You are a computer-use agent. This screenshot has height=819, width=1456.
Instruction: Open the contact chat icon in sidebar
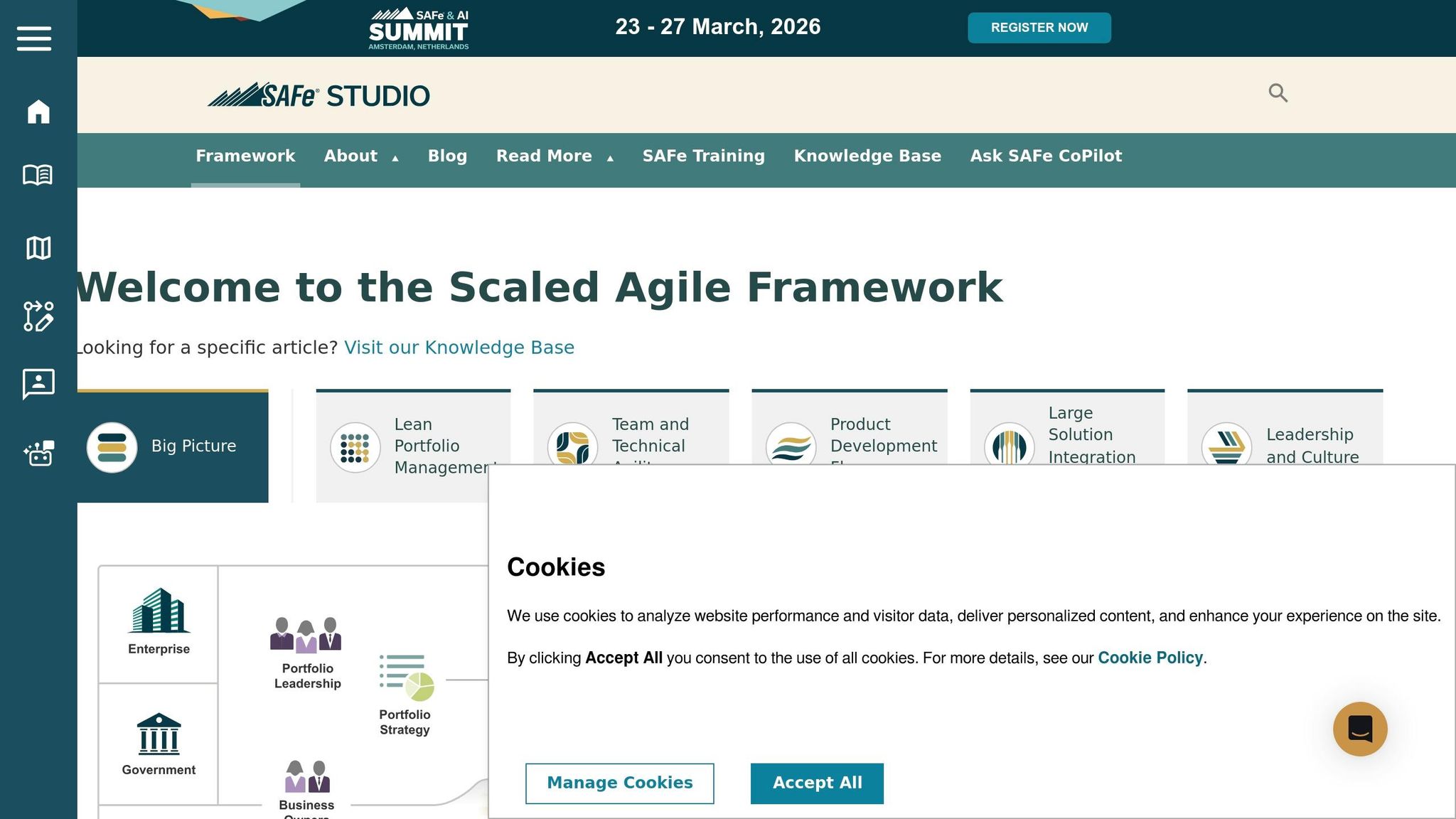(38, 384)
